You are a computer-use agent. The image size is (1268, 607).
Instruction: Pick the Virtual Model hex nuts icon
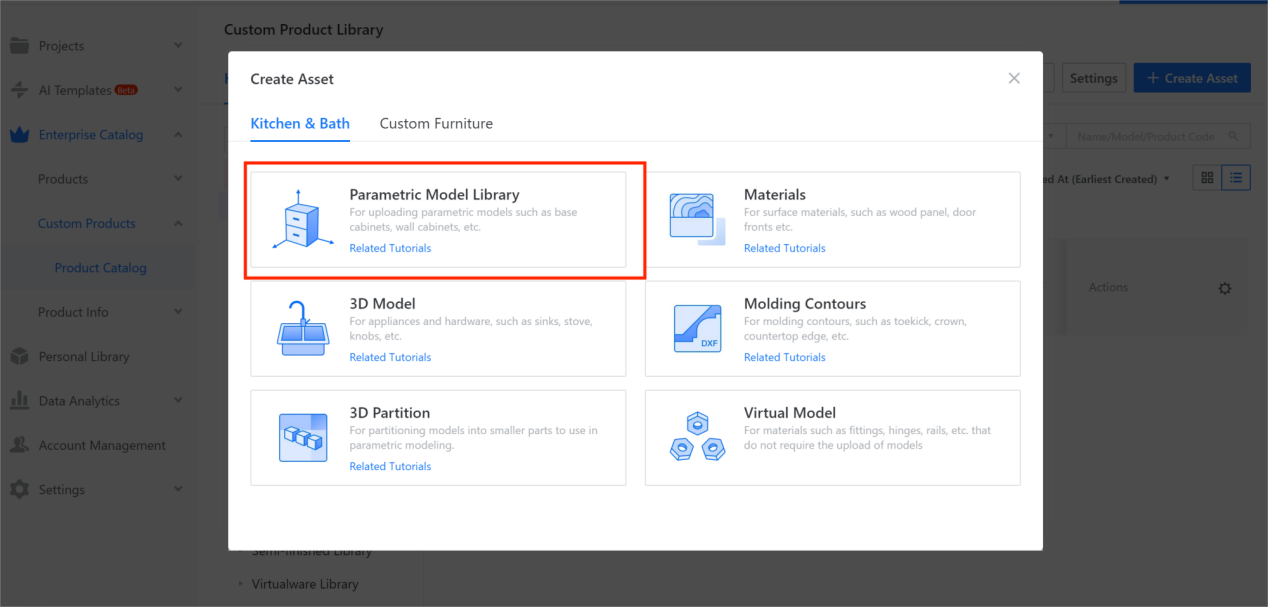coord(695,437)
